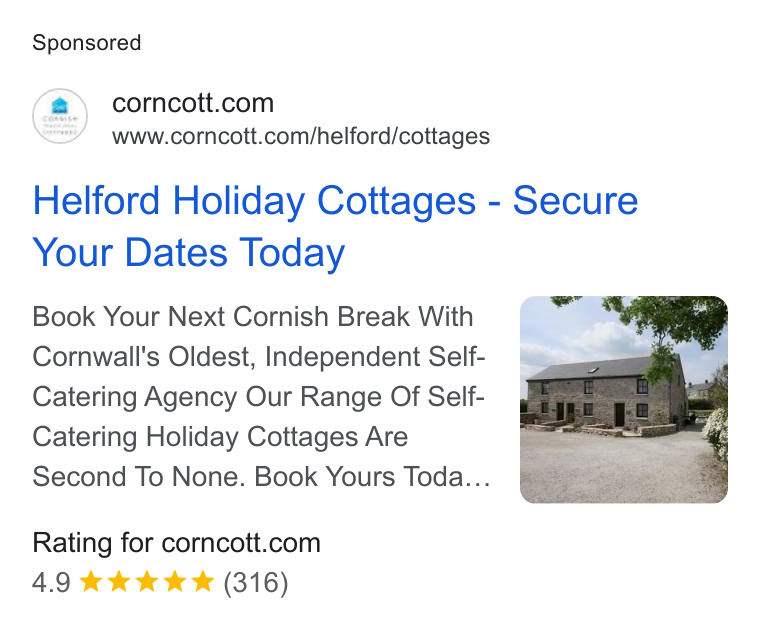Screen dimensions: 760x626
Task: Click the fifth gold rating star
Action: tap(203, 581)
